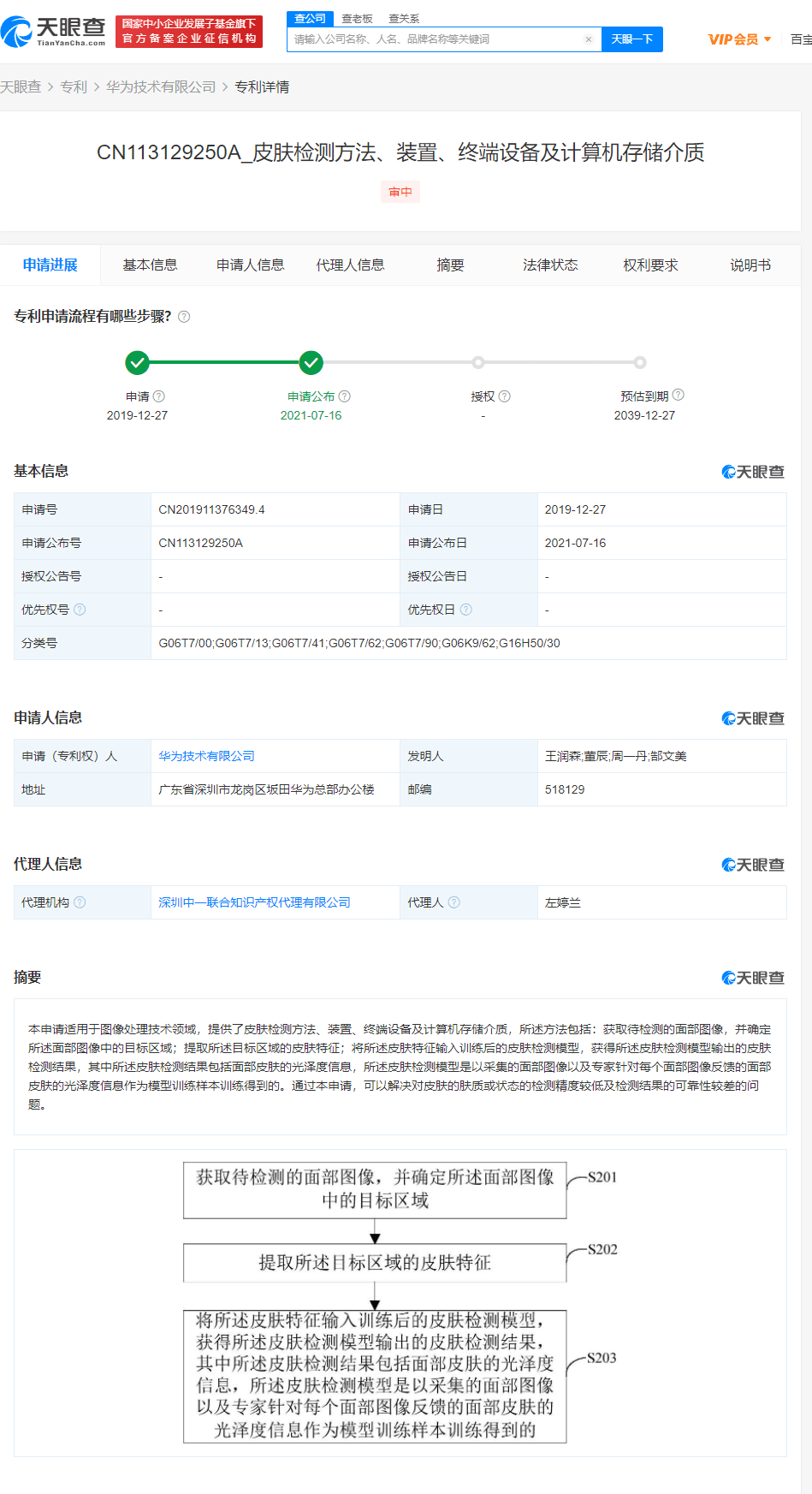
Task: Click the help icon beside 授权 step
Action: click(505, 396)
